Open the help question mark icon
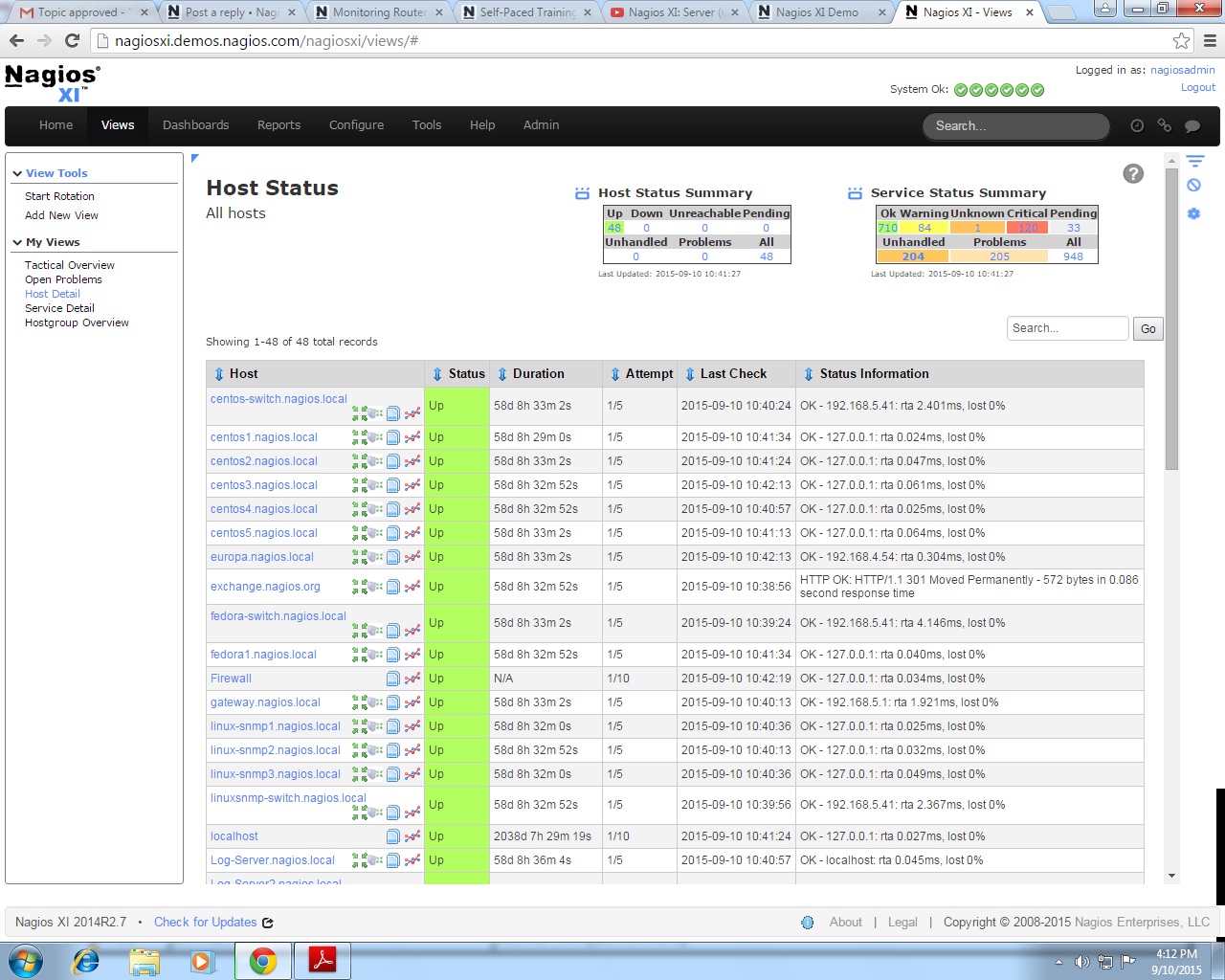Viewport: 1225px width, 980px height. [x=1133, y=173]
